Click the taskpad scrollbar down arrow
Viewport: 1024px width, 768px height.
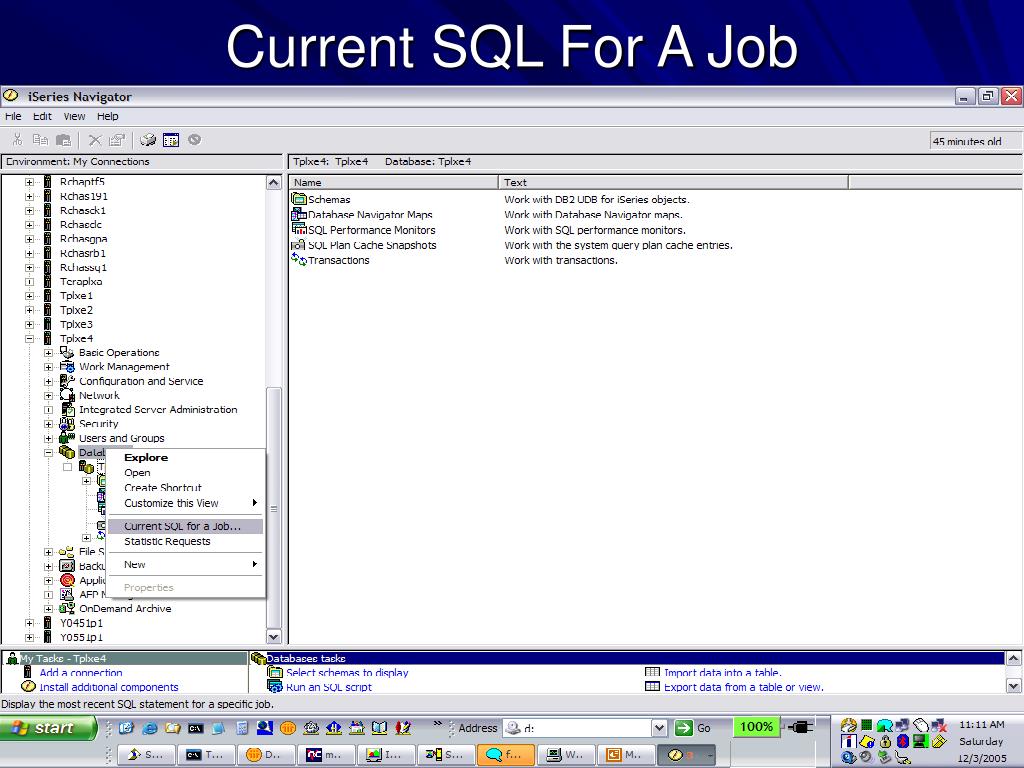1014,686
